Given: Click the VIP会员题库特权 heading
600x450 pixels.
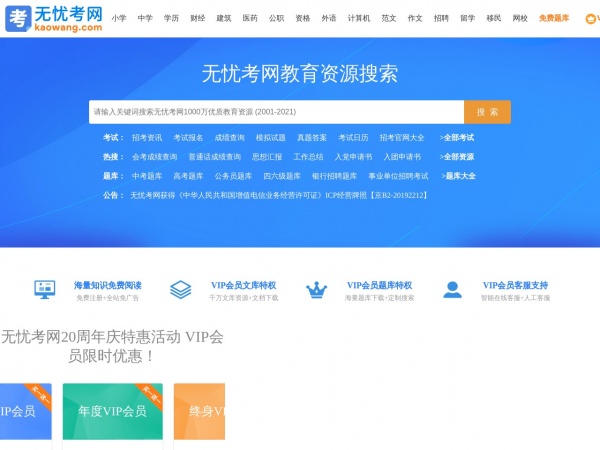Looking at the screenshot, I should (x=379, y=285).
